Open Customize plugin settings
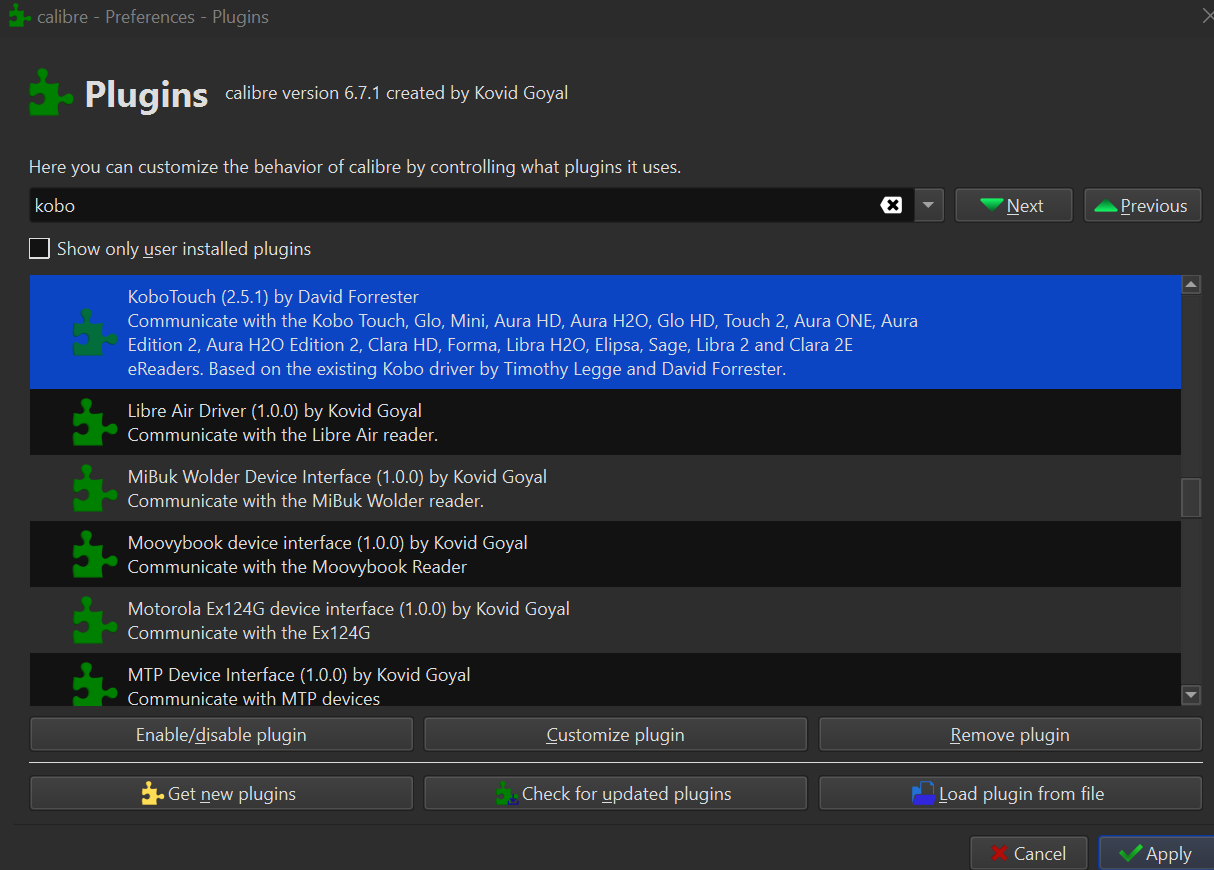Screen dimensions: 1214x870 pos(615,735)
